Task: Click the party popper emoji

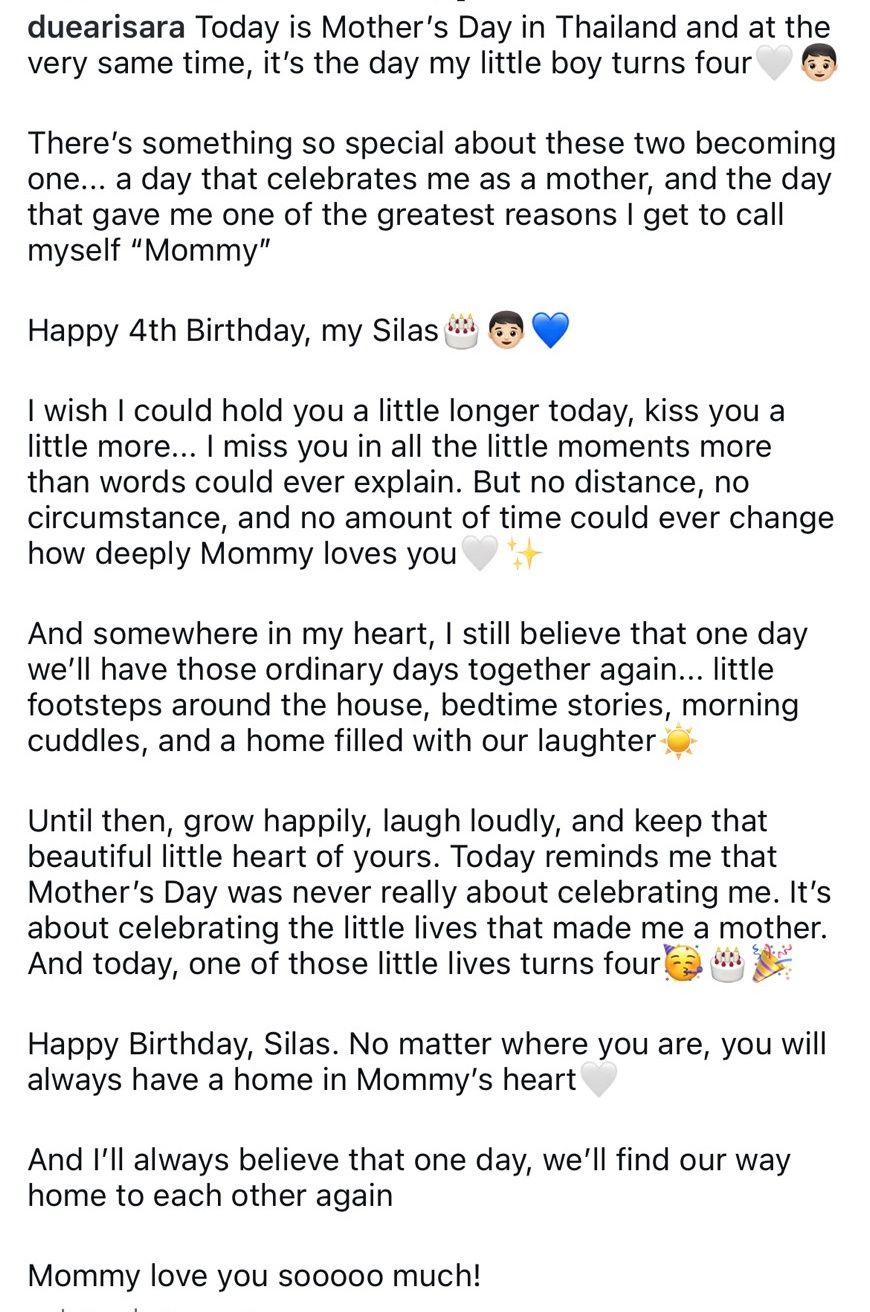Action: (771, 965)
